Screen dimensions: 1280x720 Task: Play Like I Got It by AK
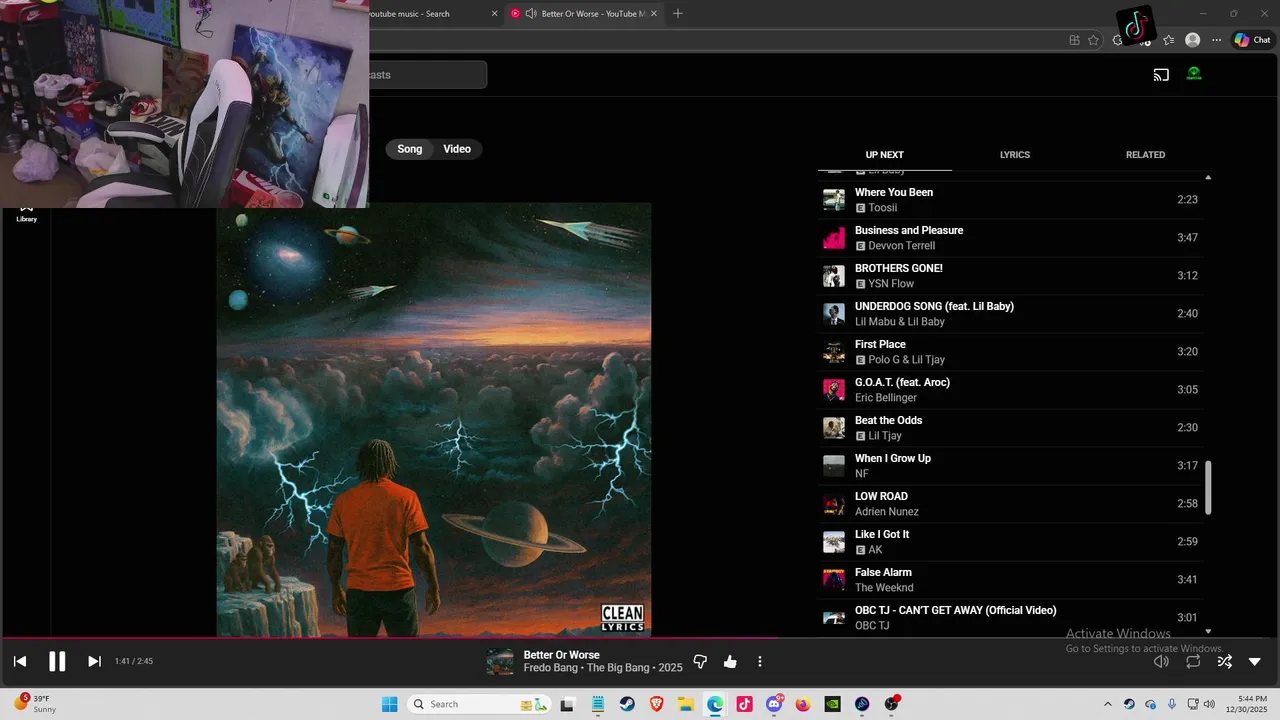click(x=1010, y=542)
